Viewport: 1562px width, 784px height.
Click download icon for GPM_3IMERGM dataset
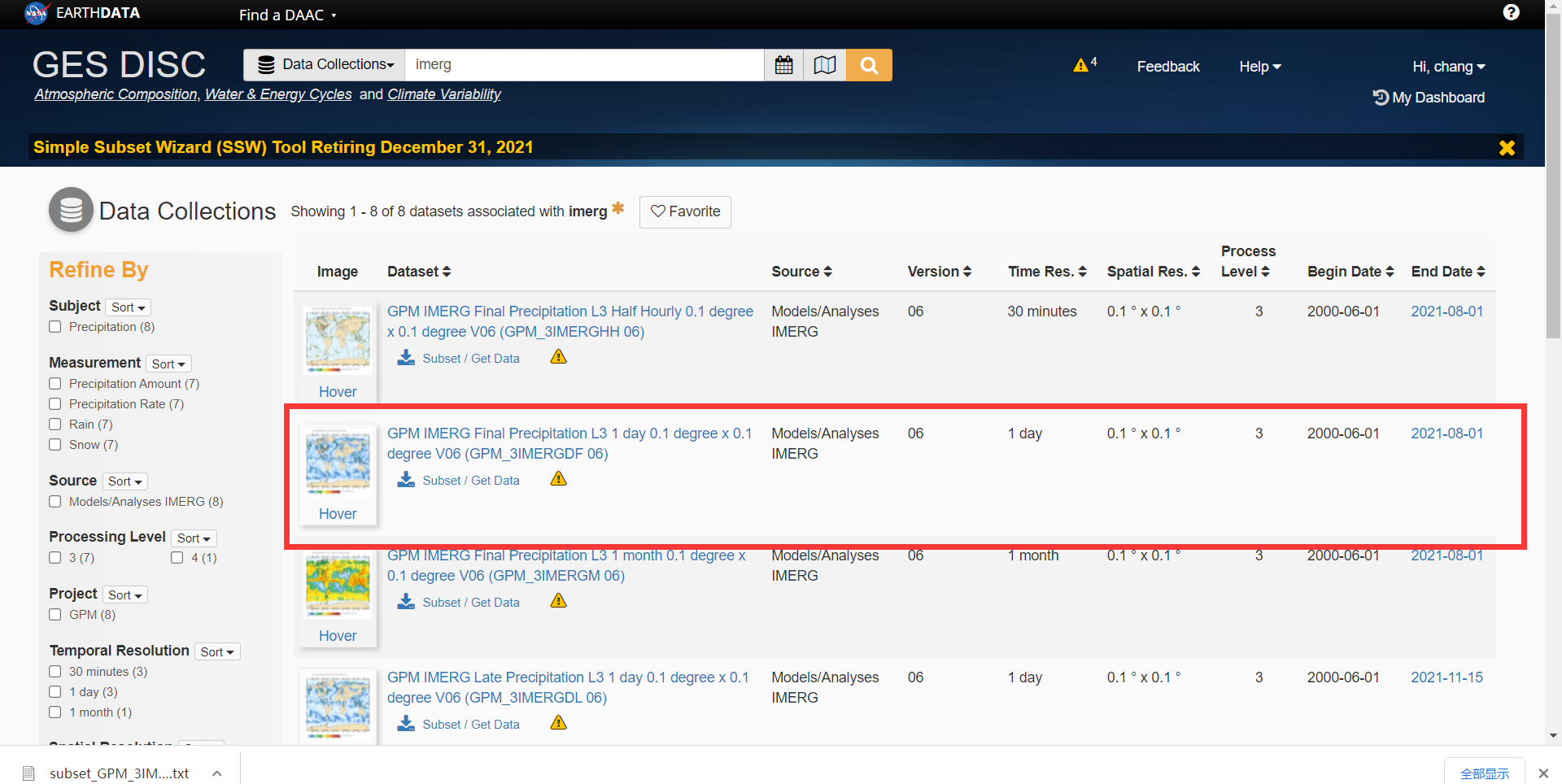406,602
